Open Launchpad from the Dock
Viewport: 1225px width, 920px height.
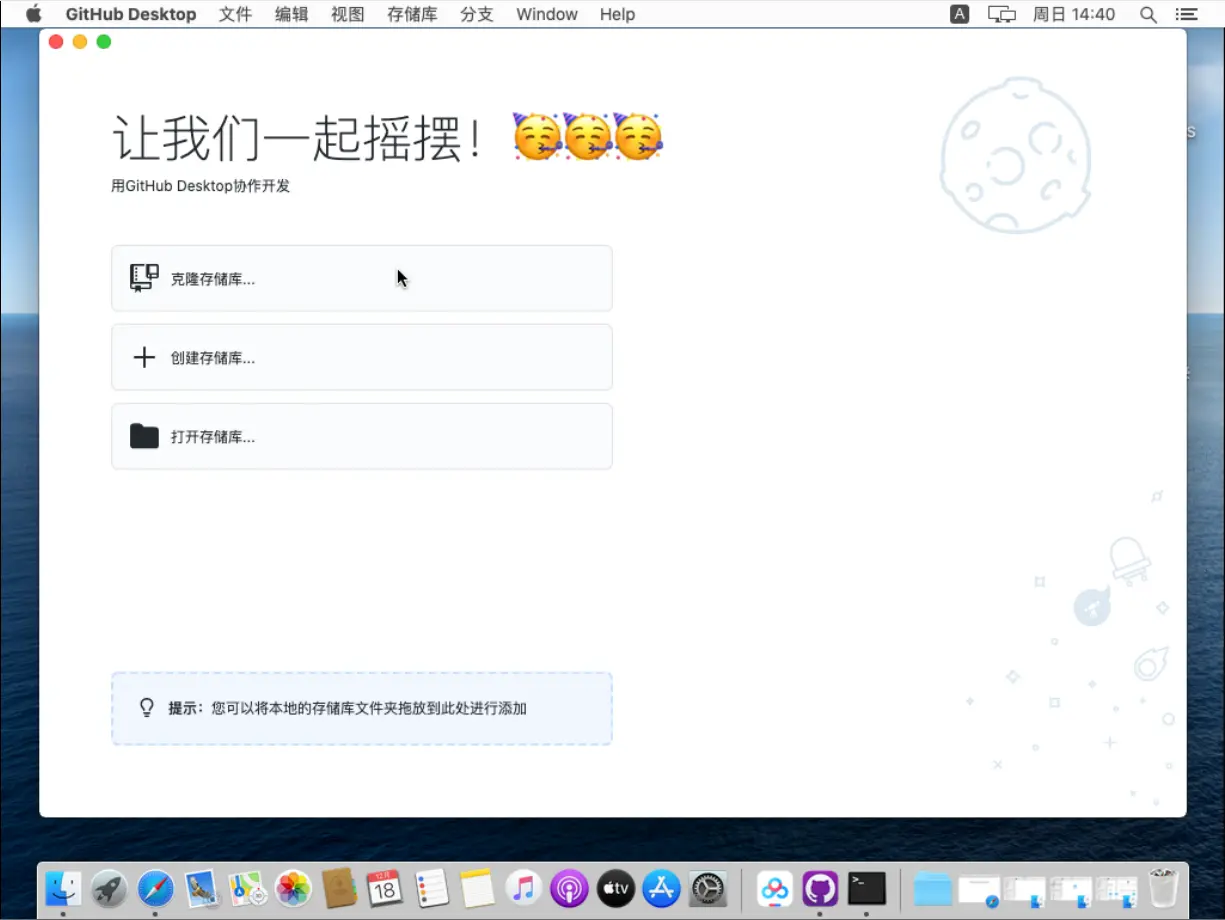(x=110, y=887)
